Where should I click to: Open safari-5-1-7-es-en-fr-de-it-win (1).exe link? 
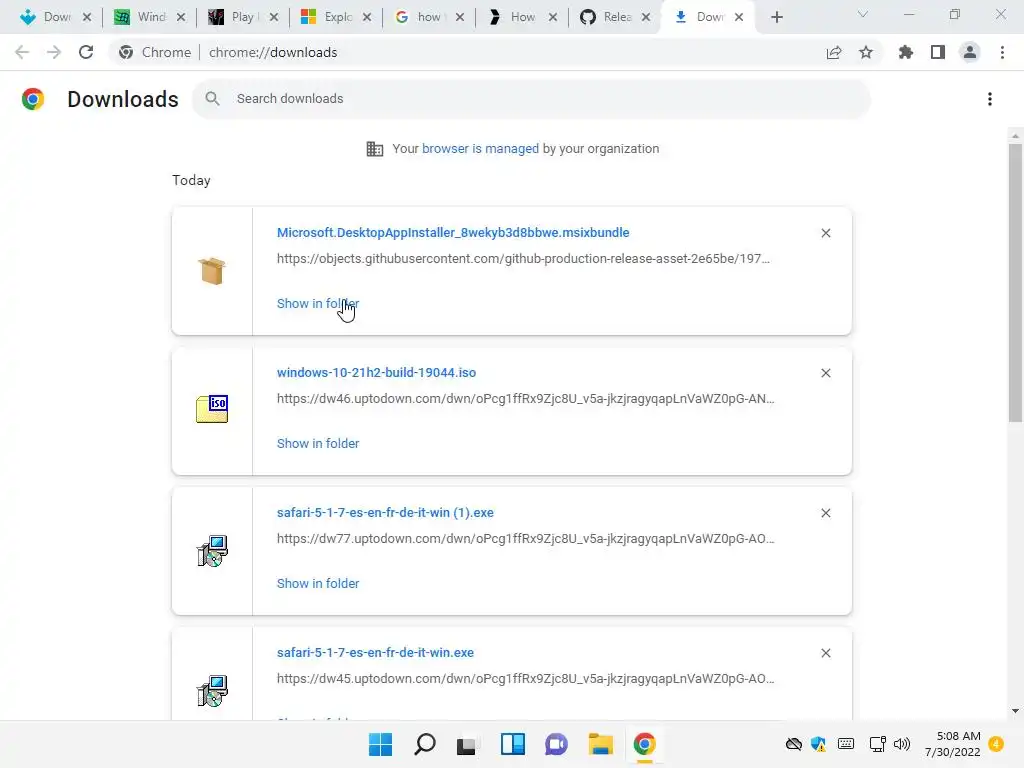[385, 513]
